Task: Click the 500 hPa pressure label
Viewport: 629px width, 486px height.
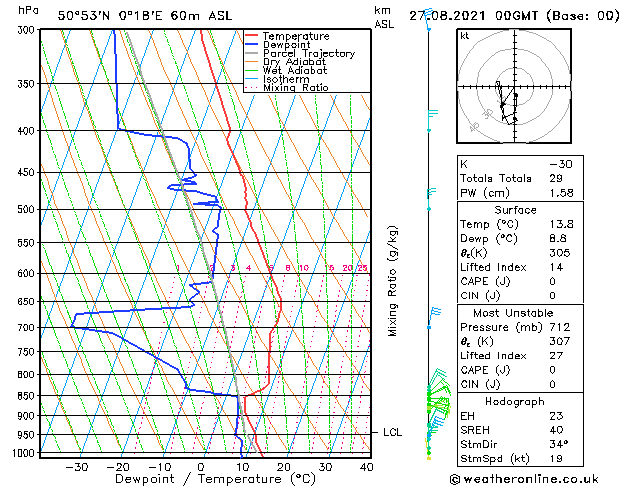Action: 28,209
